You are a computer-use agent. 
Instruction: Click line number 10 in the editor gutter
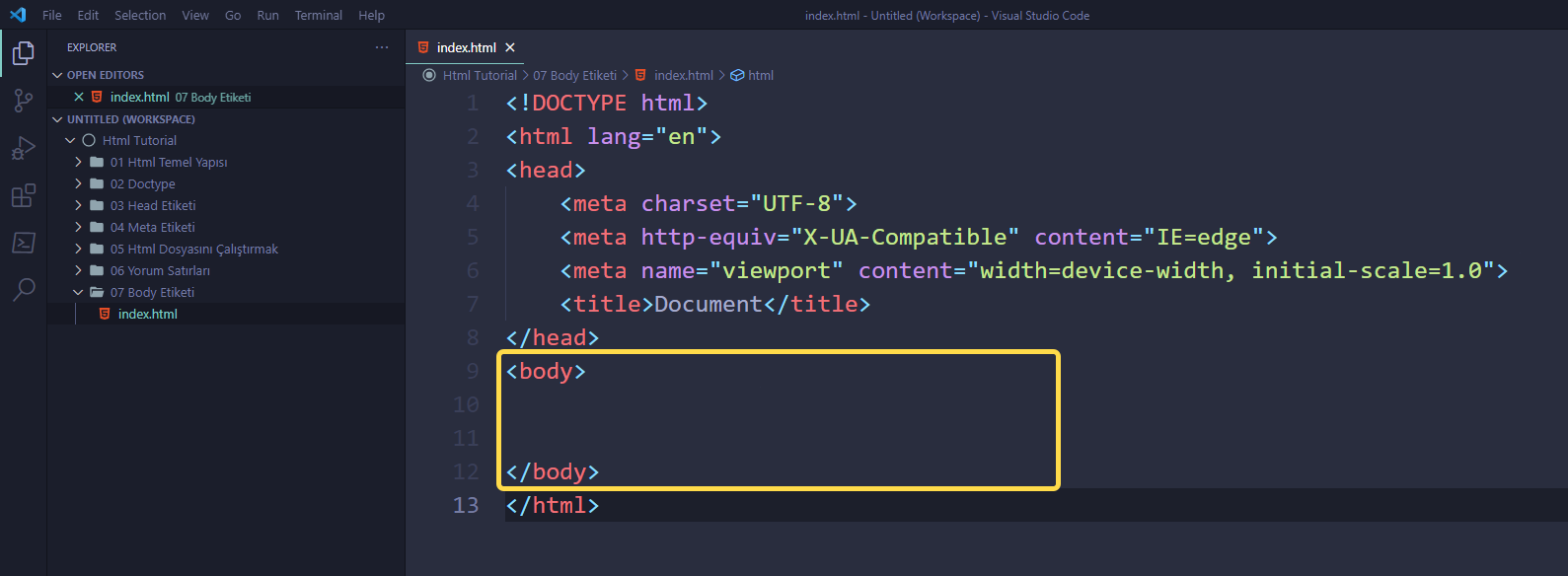466,404
